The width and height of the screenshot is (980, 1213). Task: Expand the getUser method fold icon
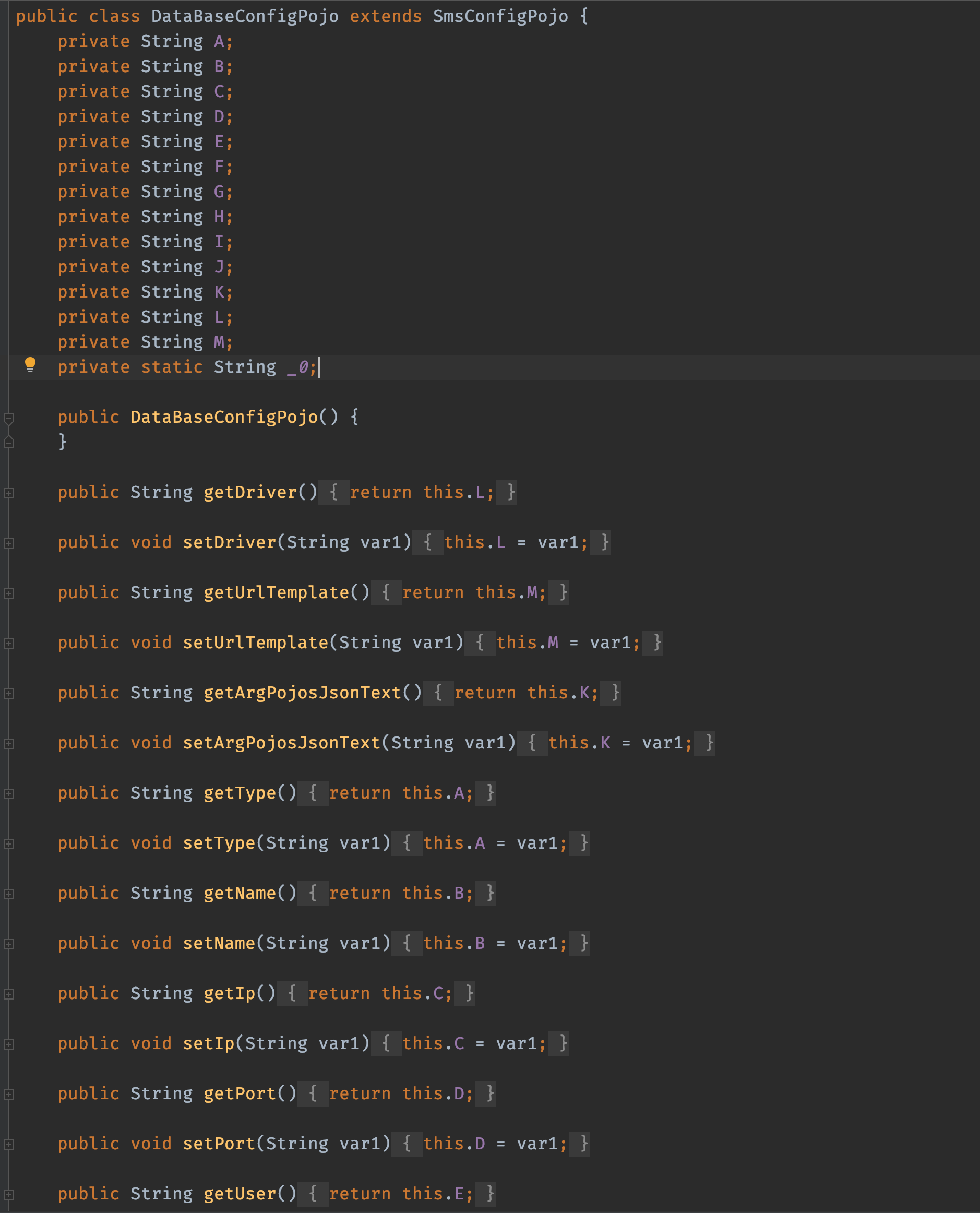[x=9, y=1194]
